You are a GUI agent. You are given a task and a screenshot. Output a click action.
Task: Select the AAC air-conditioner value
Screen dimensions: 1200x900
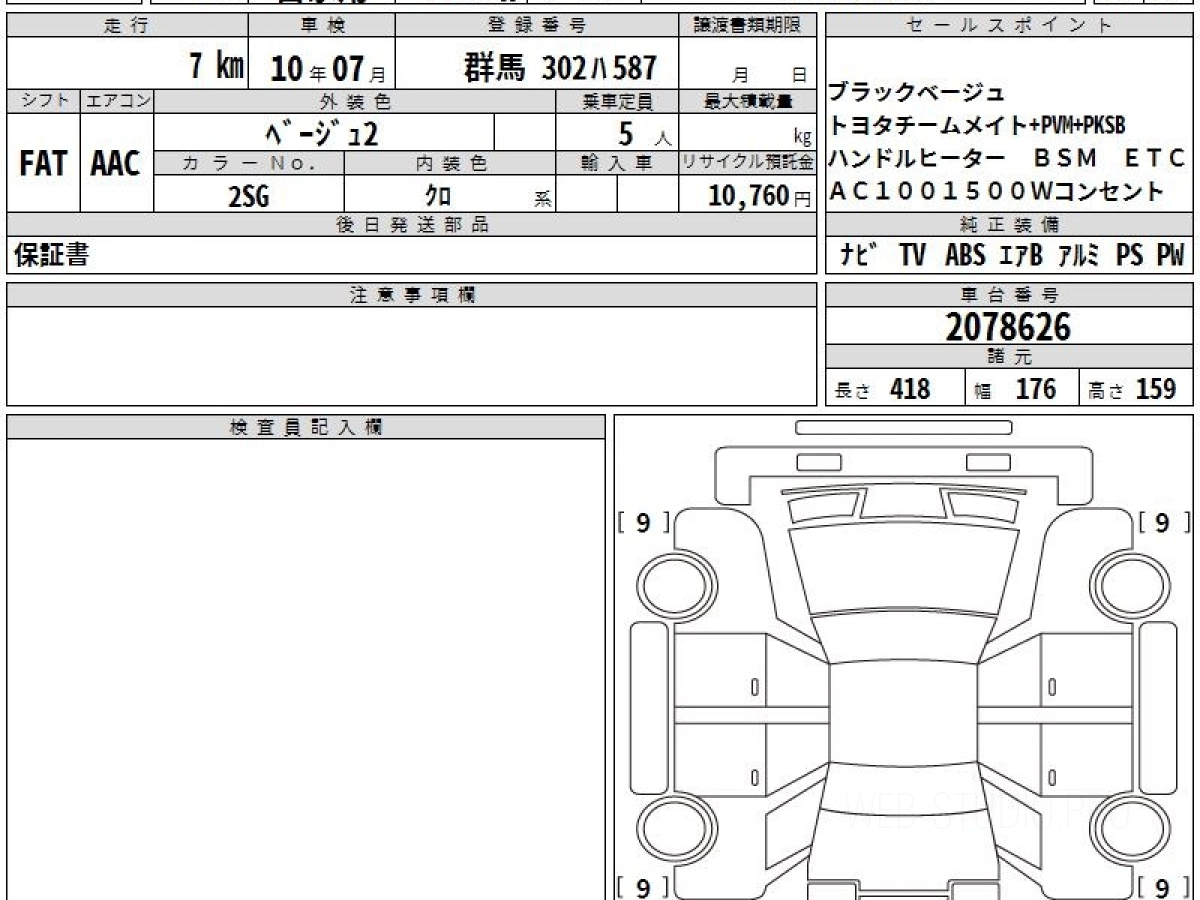click(116, 165)
